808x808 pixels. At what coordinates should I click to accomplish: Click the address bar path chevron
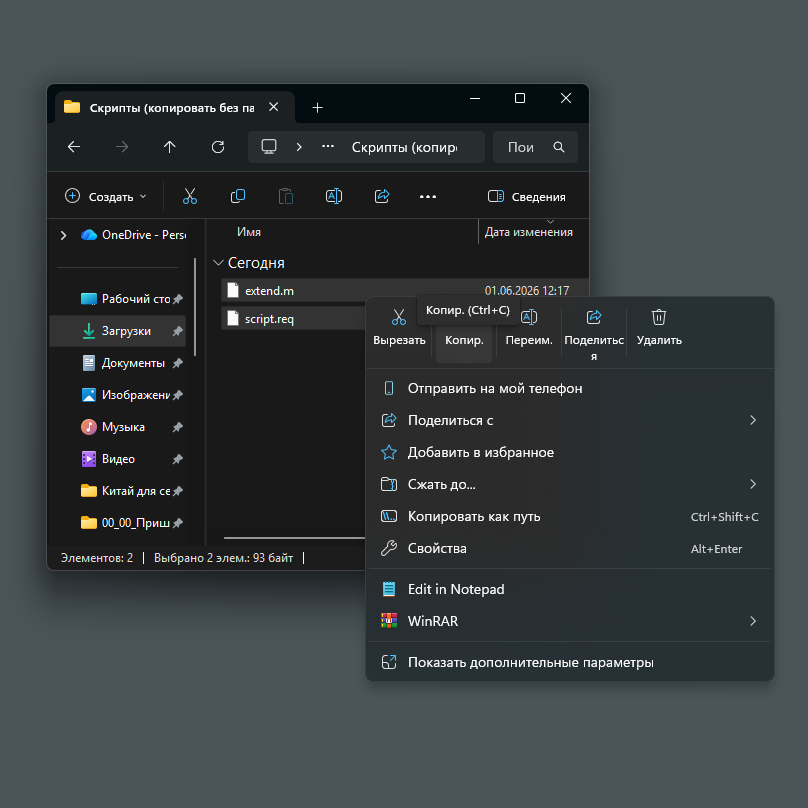[x=299, y=147]
